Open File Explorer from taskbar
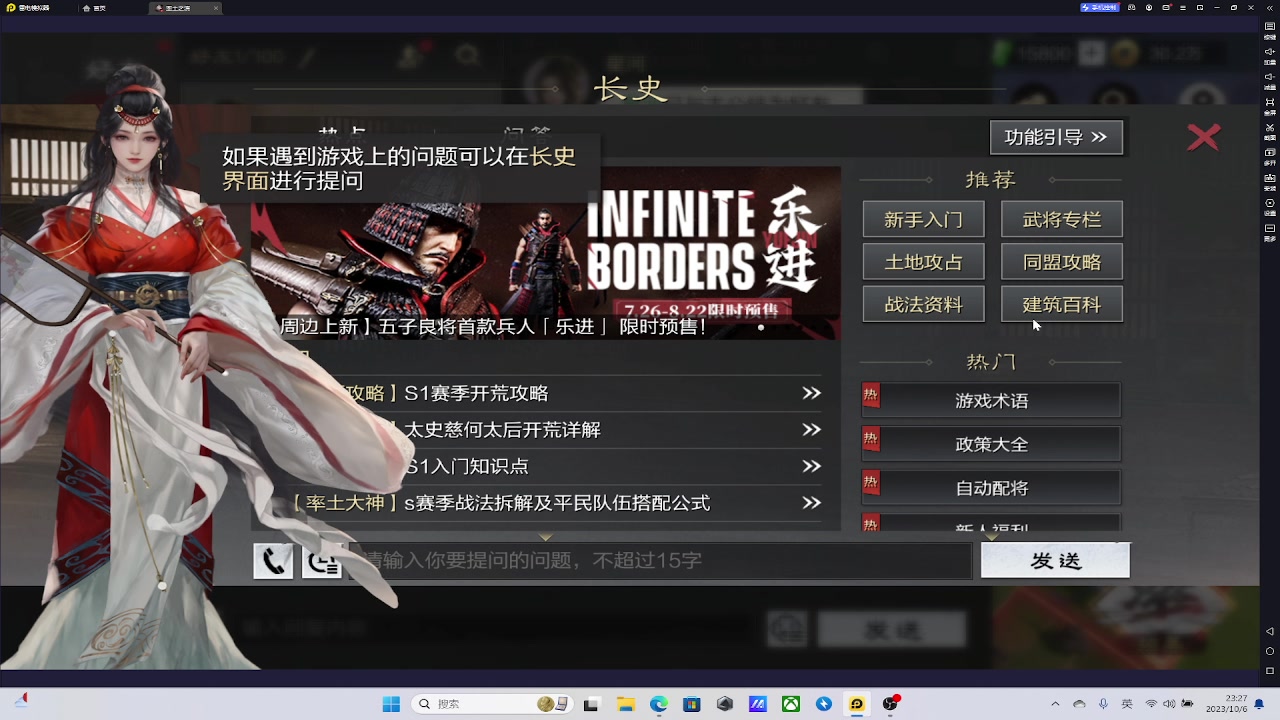The height and width of the screenshot is (720, 1280). tap(625, 704)
